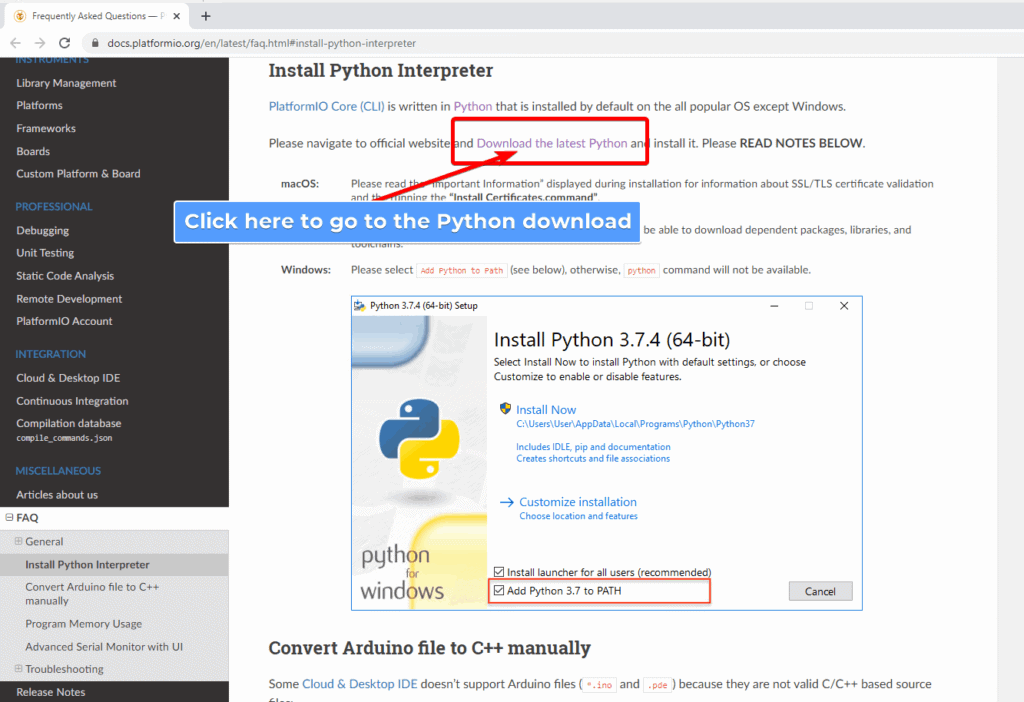Select the Frequently Asked Questions tab

[x=98, y=16]
